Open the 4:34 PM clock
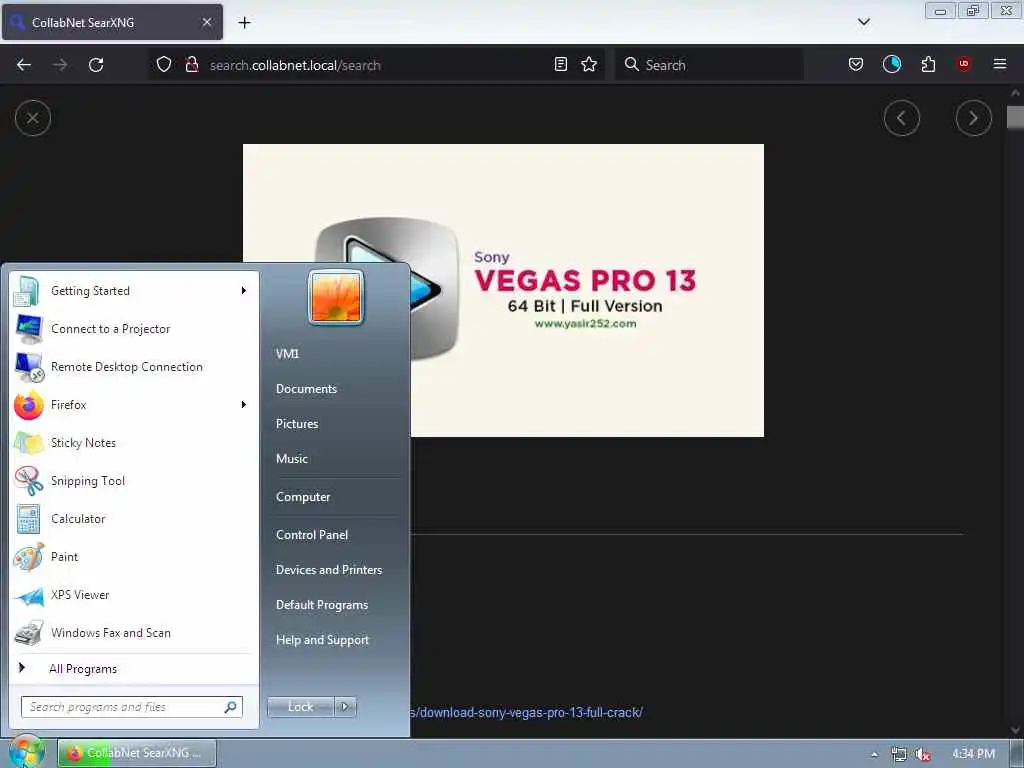This screenshot has height=768, width=1024. coord(974,754)
